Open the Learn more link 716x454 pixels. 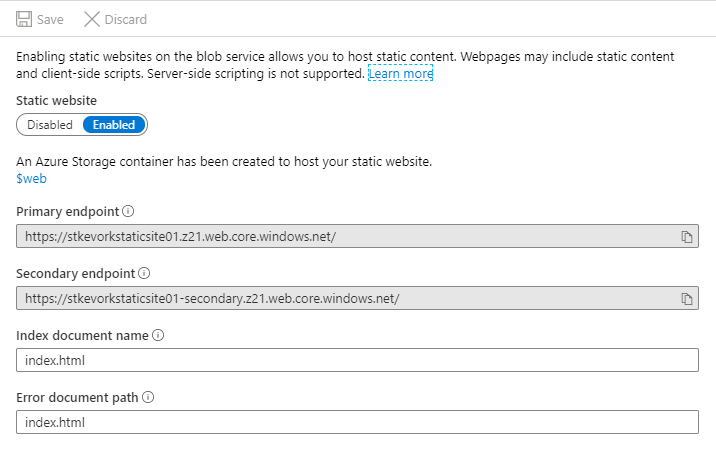[400, 74]
